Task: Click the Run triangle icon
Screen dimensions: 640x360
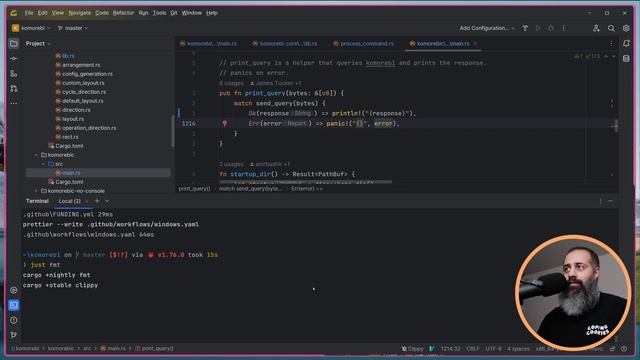Action: coord(538,28)
